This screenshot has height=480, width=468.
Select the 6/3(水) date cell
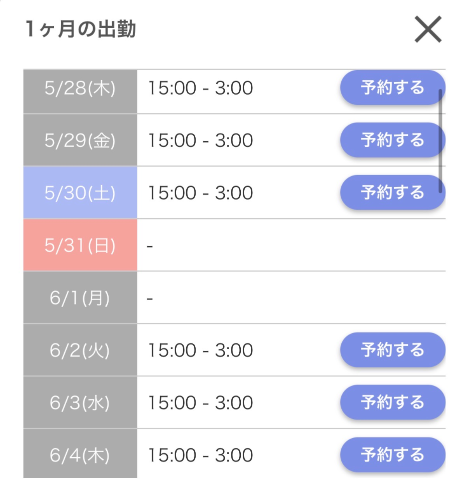click(80, 402)
